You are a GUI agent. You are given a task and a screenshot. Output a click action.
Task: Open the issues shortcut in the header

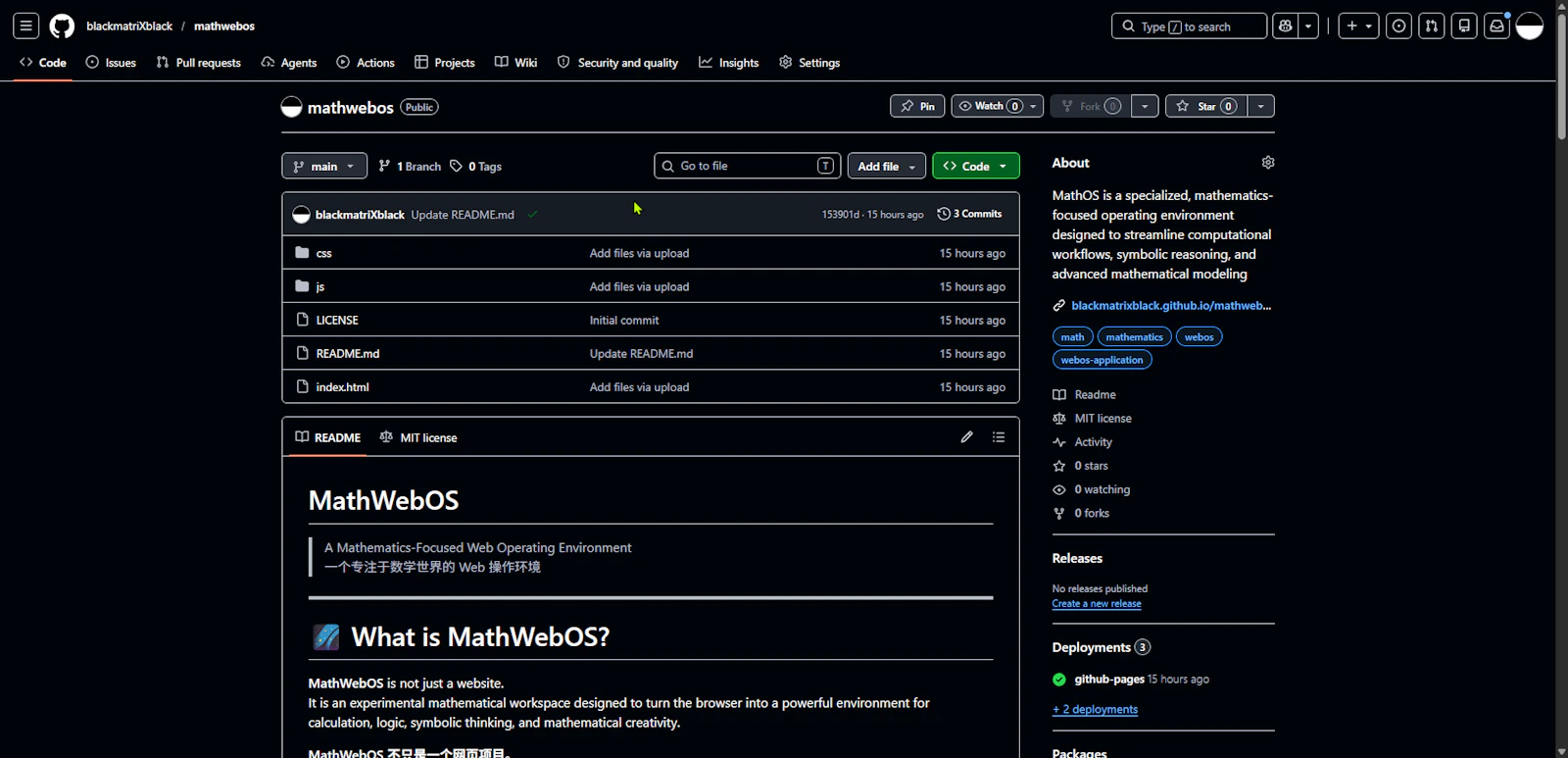(1398, 26)
